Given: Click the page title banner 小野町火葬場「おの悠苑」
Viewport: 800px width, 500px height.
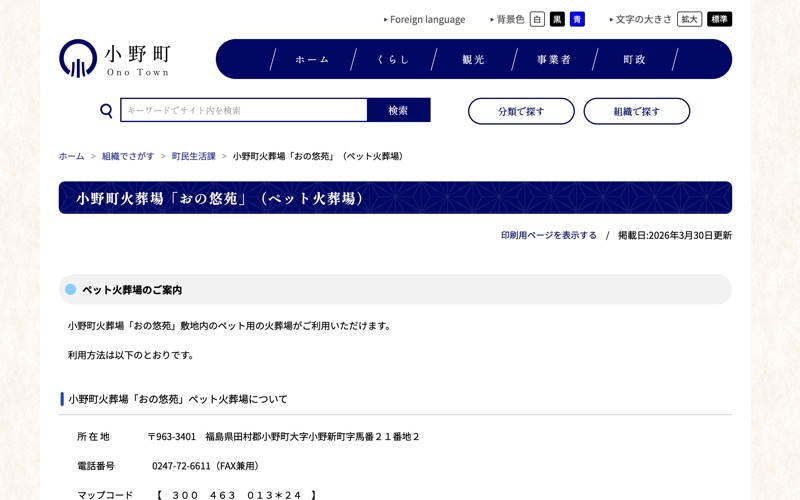Looking at the screenshot, I should 395,198.
